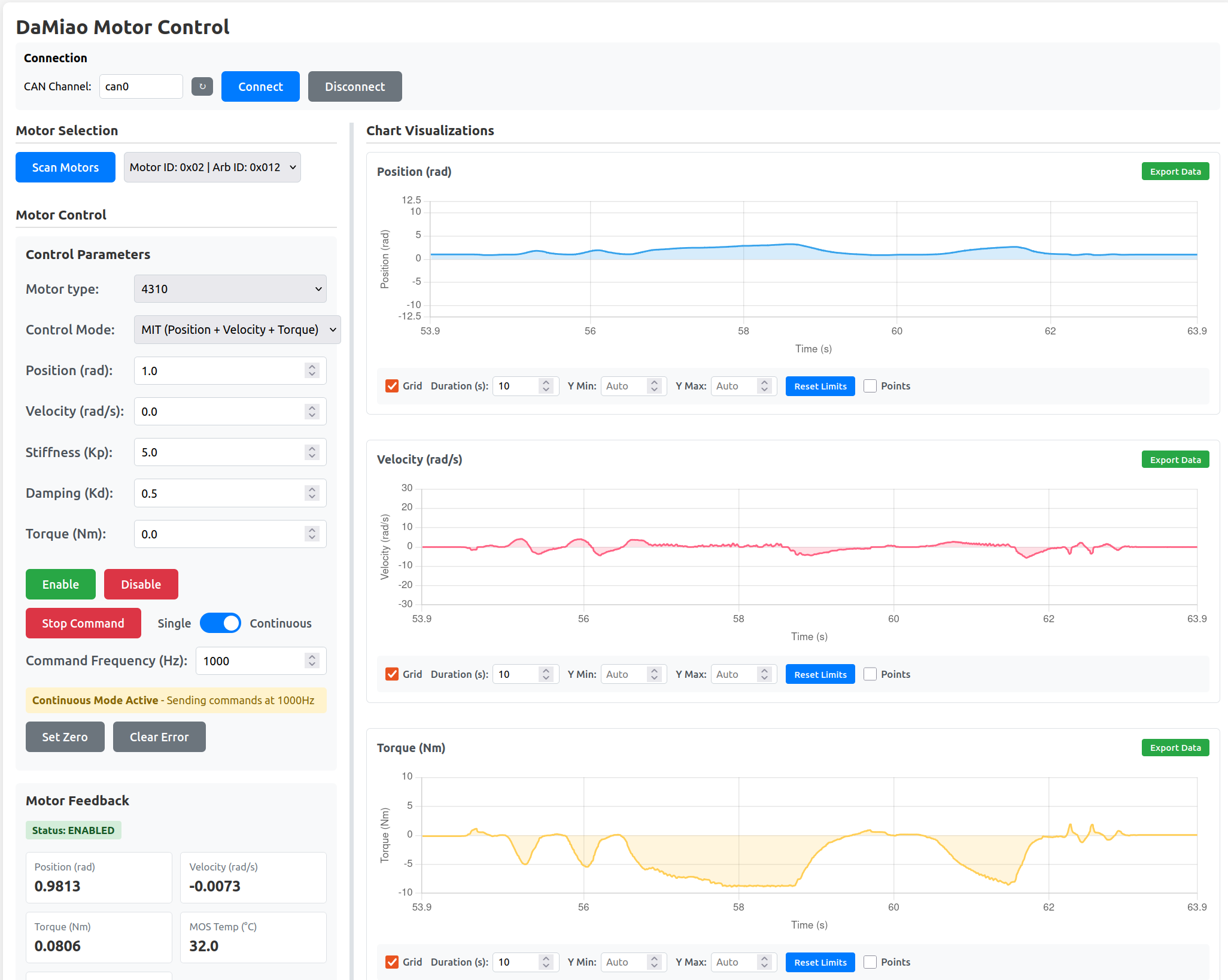This screenshot has height=980, width=1228.
Task: Toggle Single/Continuous command mode switch
Action: click(x=220, y=623)
